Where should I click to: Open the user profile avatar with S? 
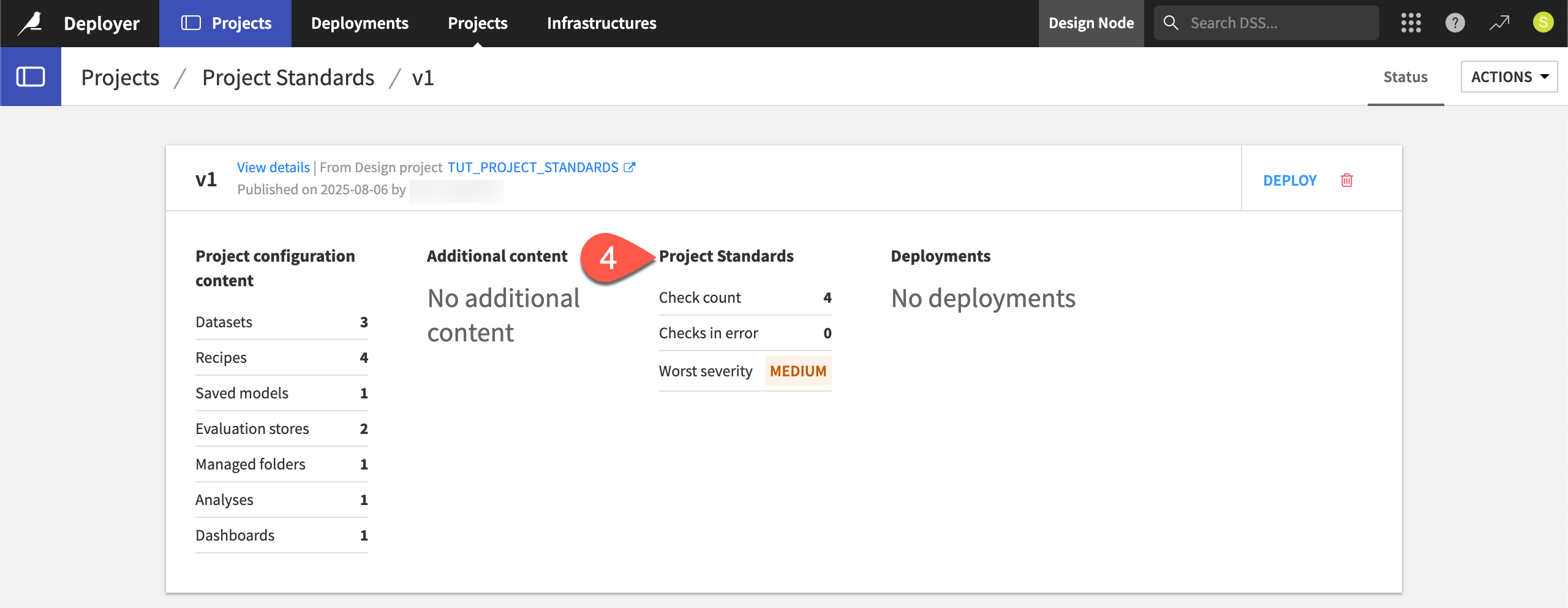click(1543, 23)
